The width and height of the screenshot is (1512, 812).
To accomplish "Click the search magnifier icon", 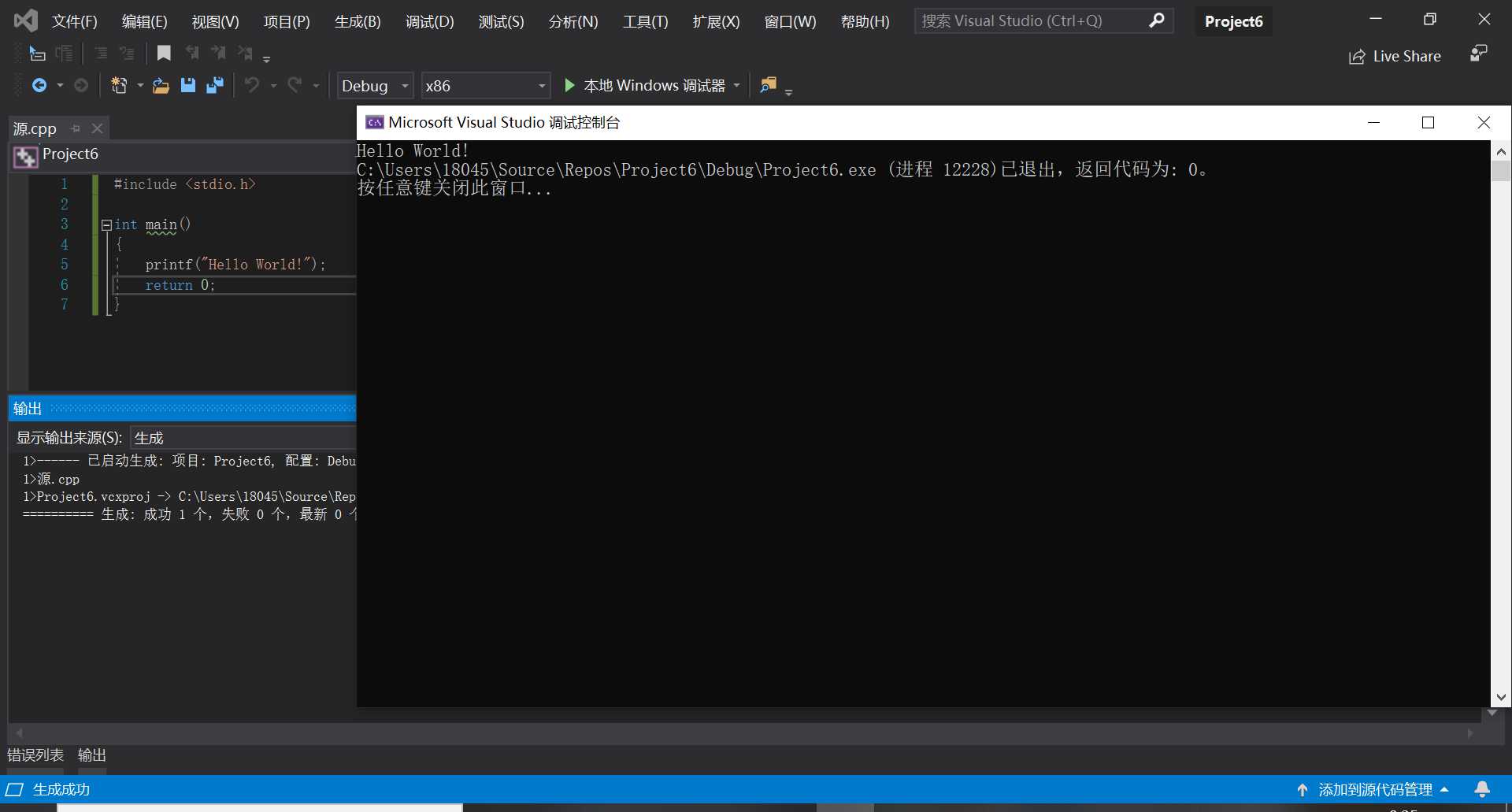I will coord(1157,20).
